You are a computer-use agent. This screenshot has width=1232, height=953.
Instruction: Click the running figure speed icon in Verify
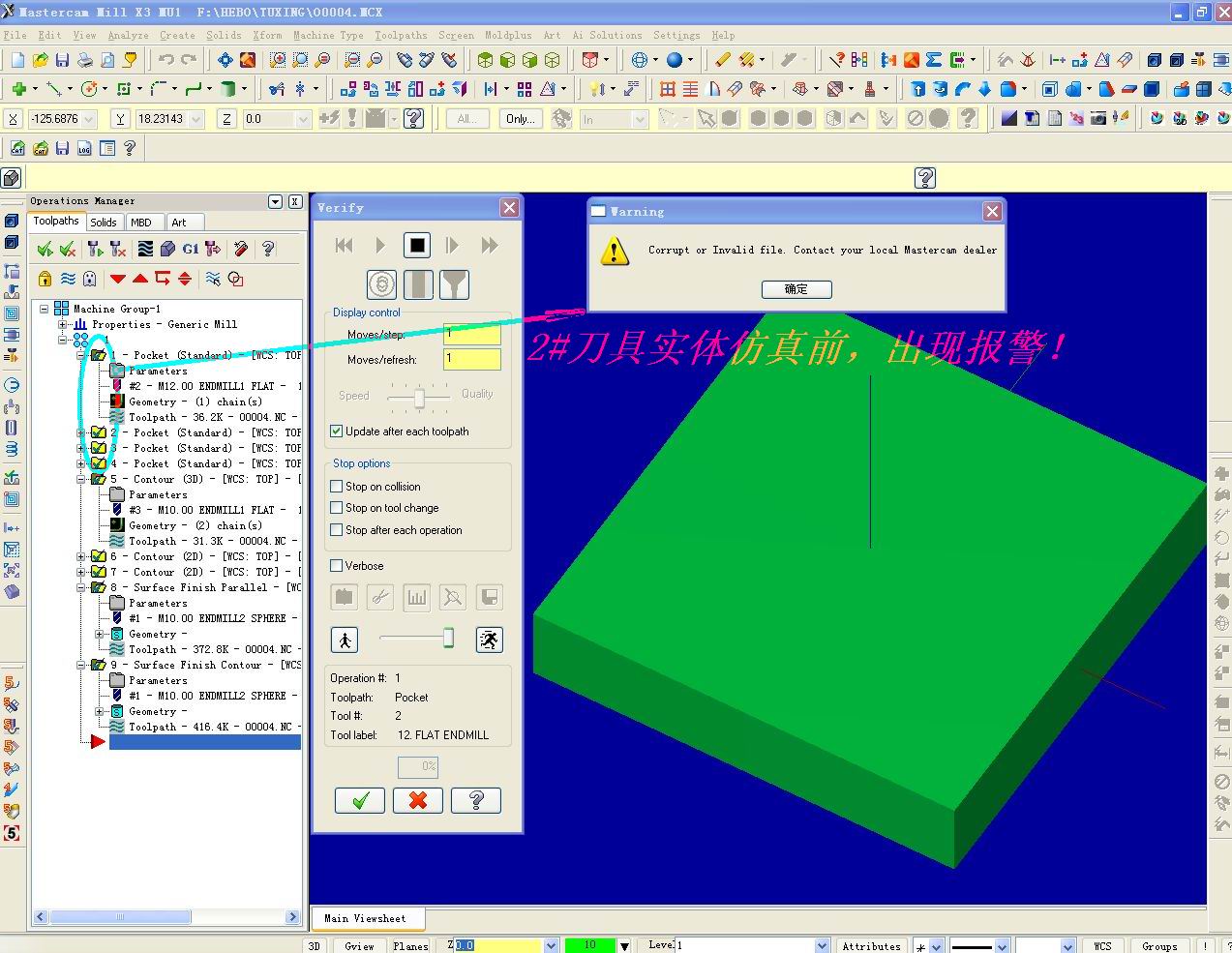coord(490,640)
